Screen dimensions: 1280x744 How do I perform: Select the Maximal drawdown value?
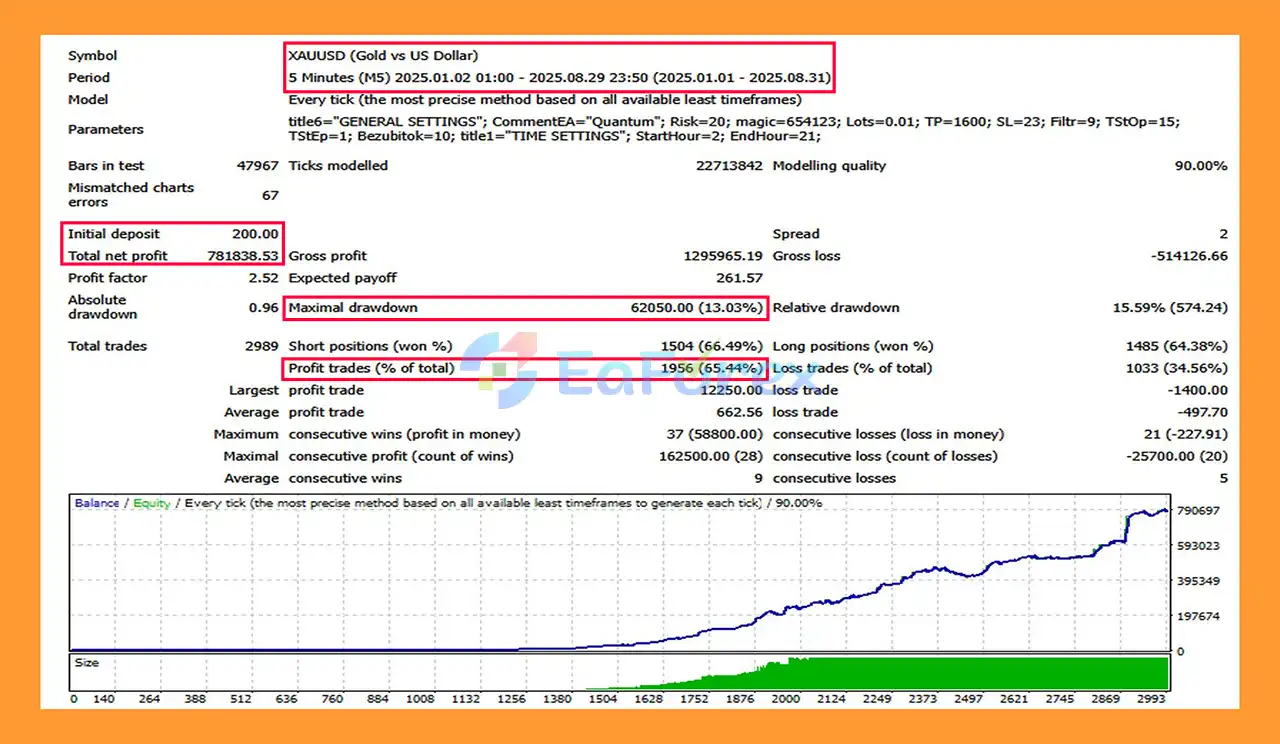point(697,308)
